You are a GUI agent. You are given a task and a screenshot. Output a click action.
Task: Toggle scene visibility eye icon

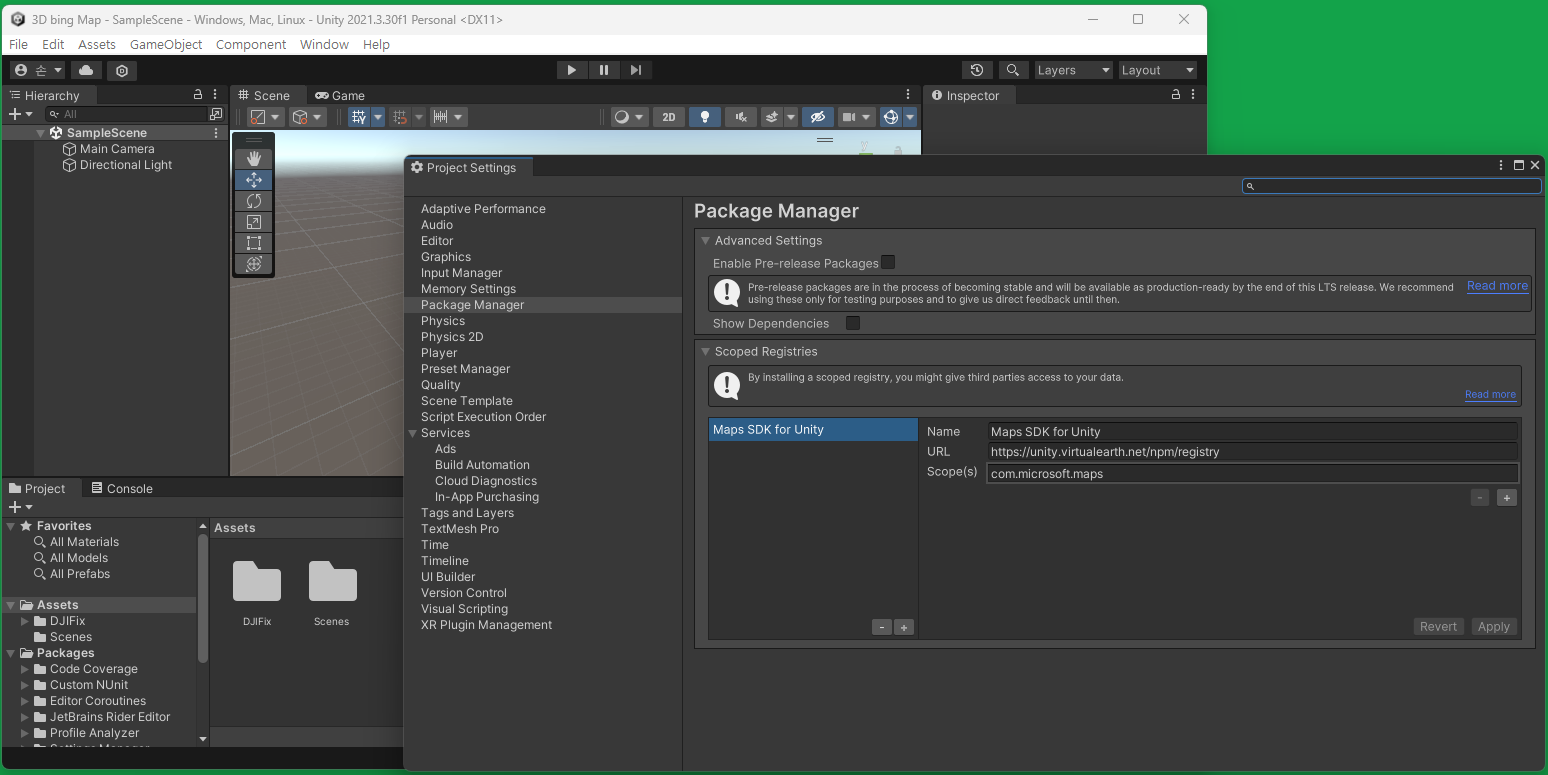[x=817, y=117]
